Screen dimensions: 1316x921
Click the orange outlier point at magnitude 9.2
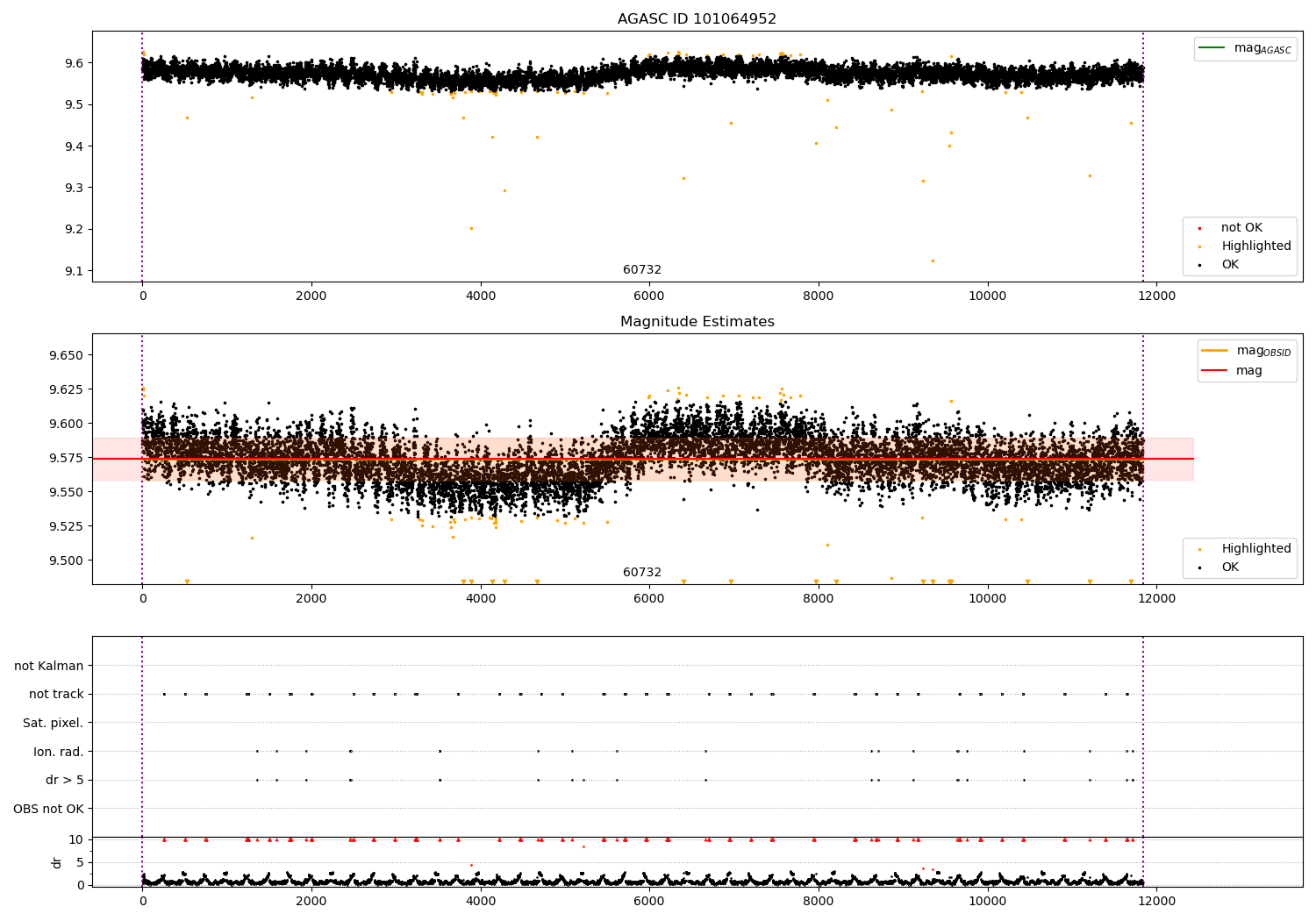[x=471, y=228]
